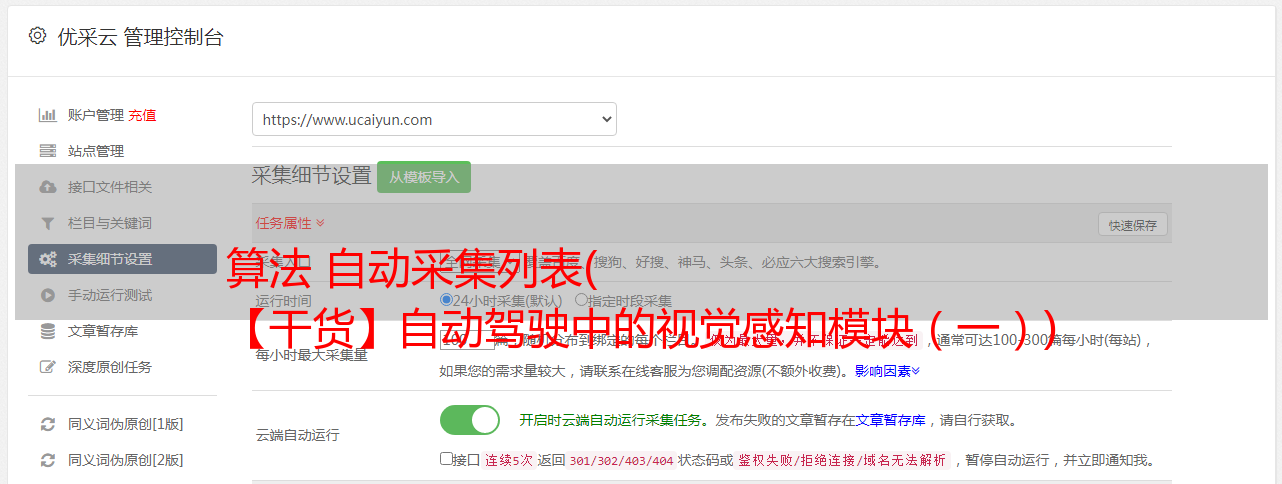
Task: Click the 鉴权失败/拒绝连接/域名无法解析 text
Action: (842, 460)
